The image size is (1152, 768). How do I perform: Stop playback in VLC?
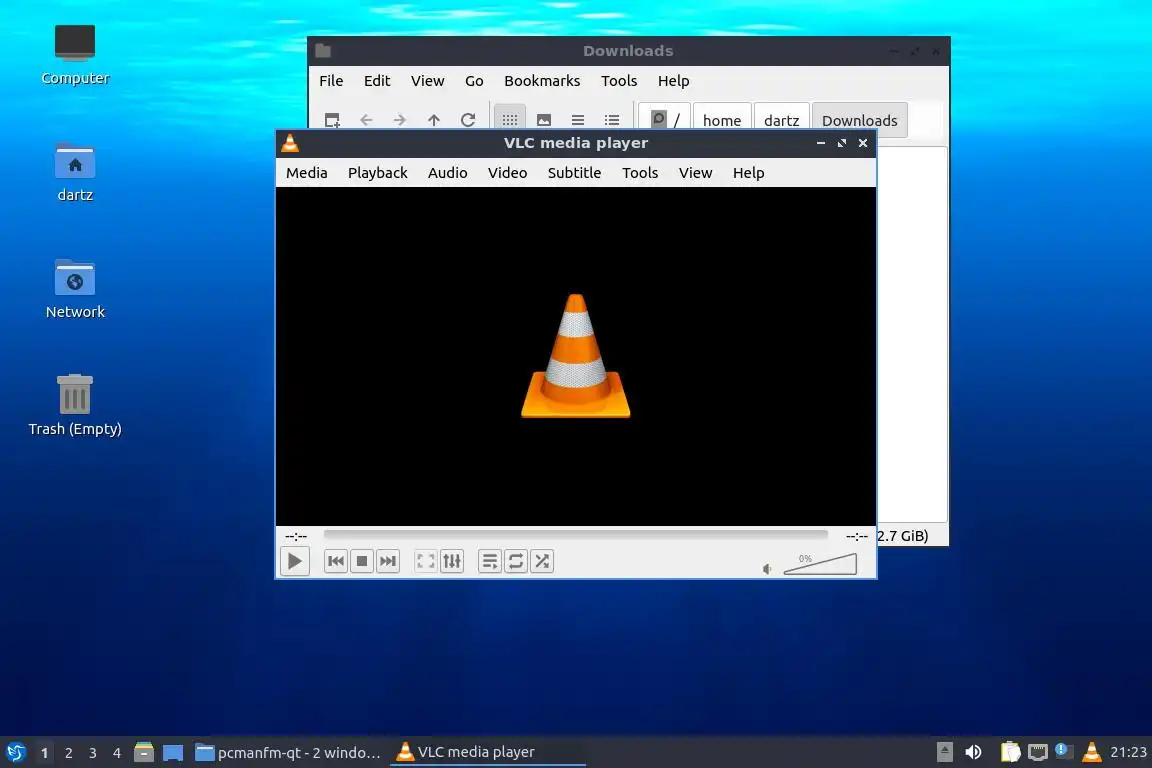click(361, 561)
